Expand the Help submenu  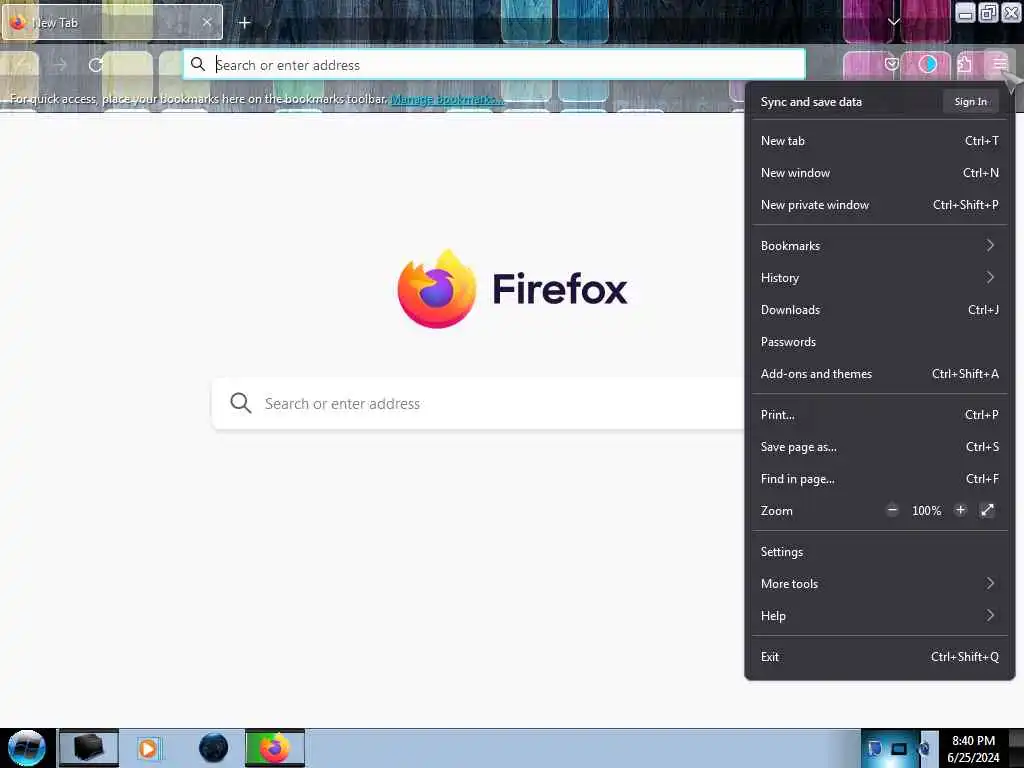879,615
